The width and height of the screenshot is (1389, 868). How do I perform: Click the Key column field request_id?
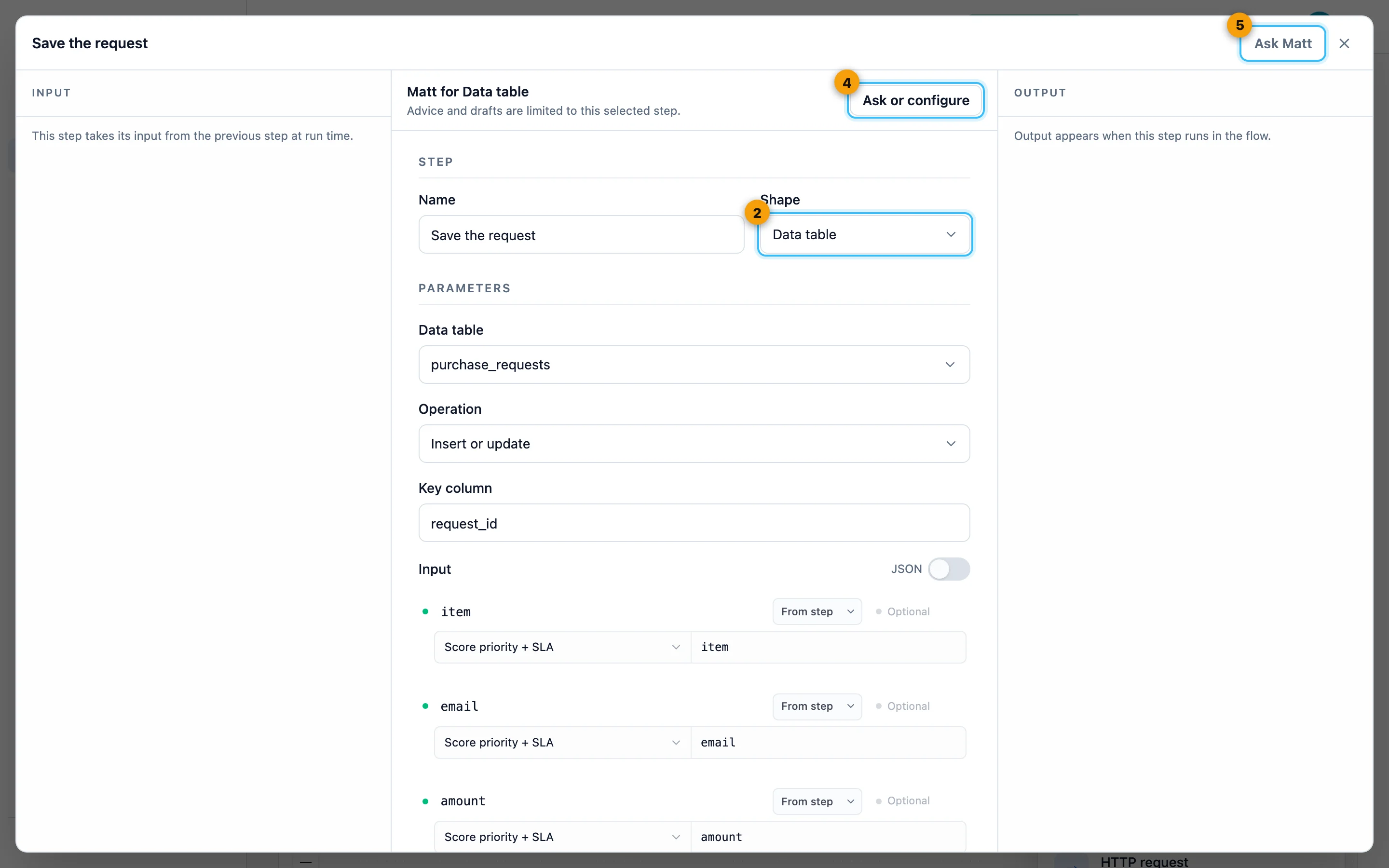pos(694,523)
